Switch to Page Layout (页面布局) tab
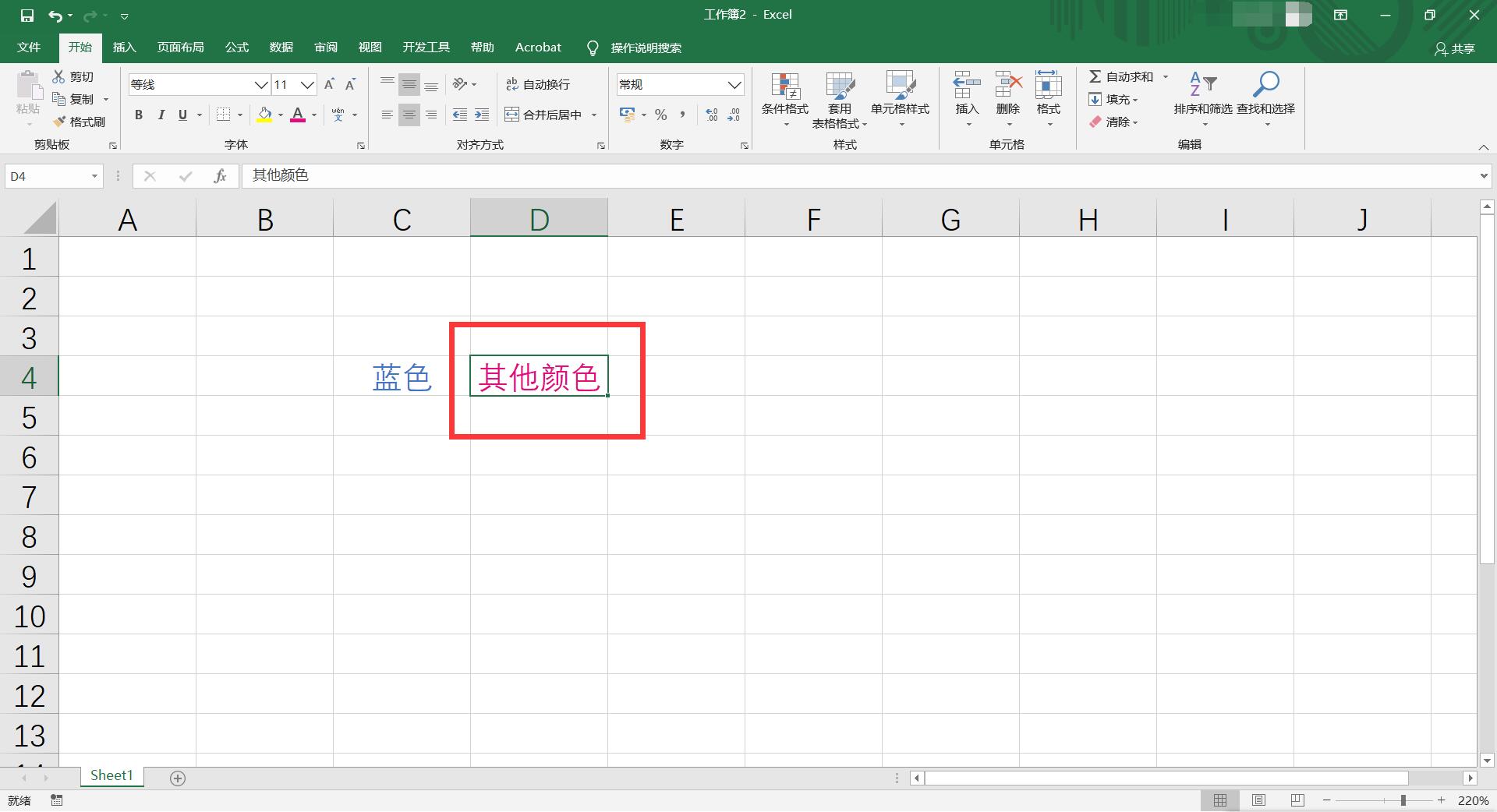Screen dimensions: 1497x812 (181, 48)
